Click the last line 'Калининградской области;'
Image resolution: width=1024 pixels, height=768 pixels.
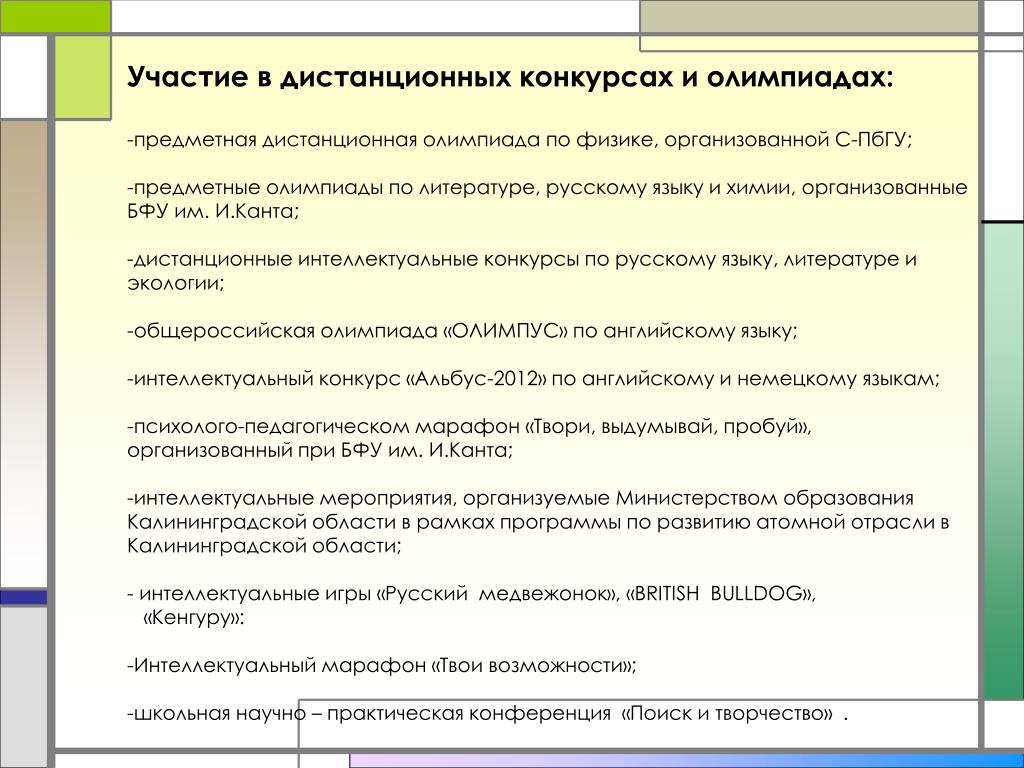click(x=264, y=546)
